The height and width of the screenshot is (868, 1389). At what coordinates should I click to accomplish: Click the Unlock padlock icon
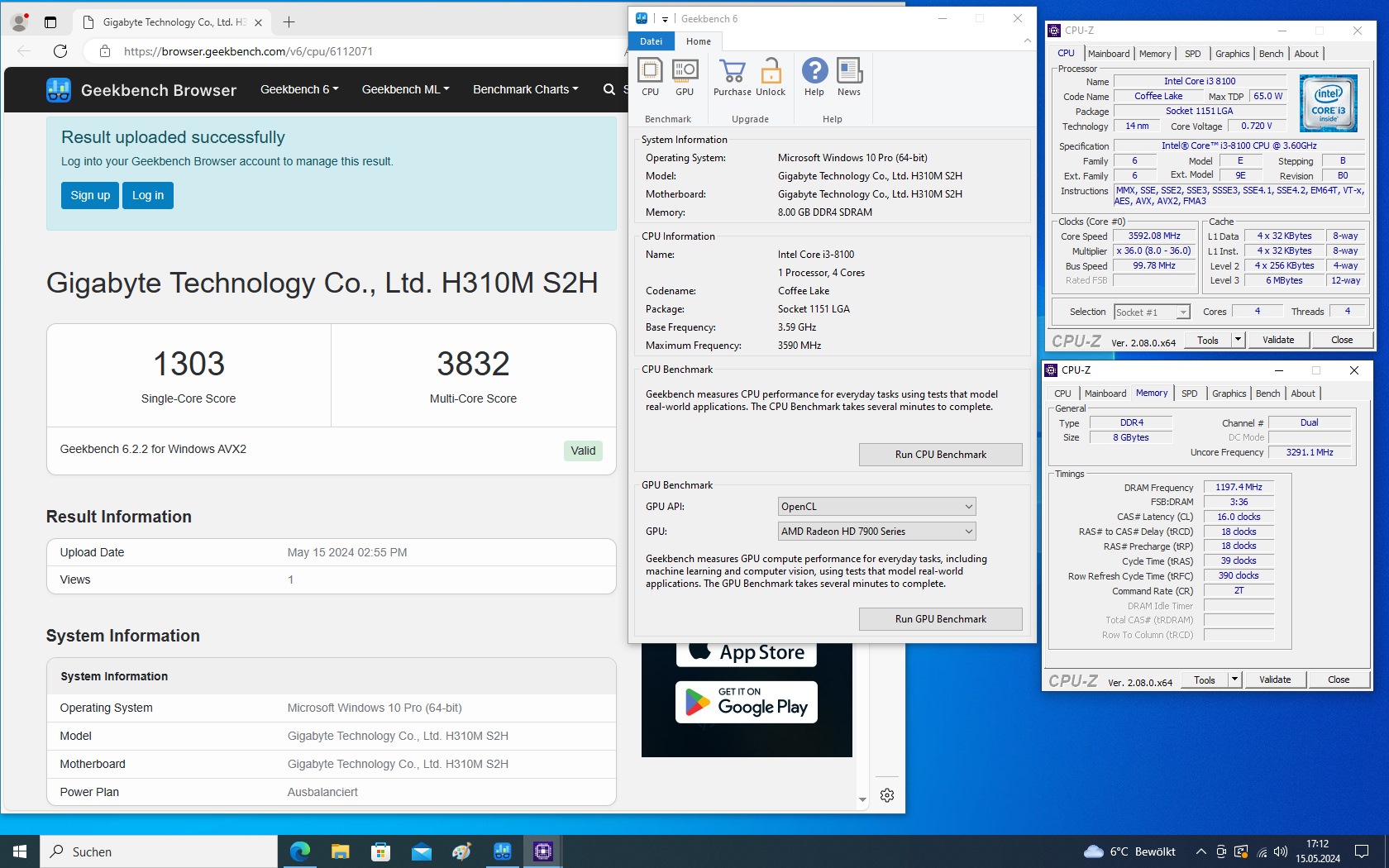771,70
